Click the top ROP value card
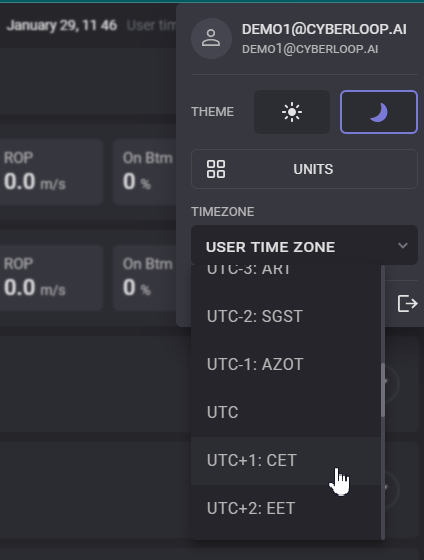 pos(50,172)
